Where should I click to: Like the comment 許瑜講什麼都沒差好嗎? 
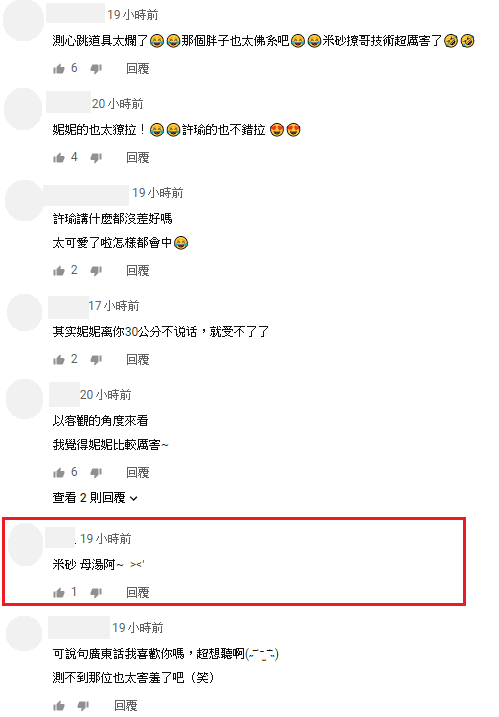(59, 271)
